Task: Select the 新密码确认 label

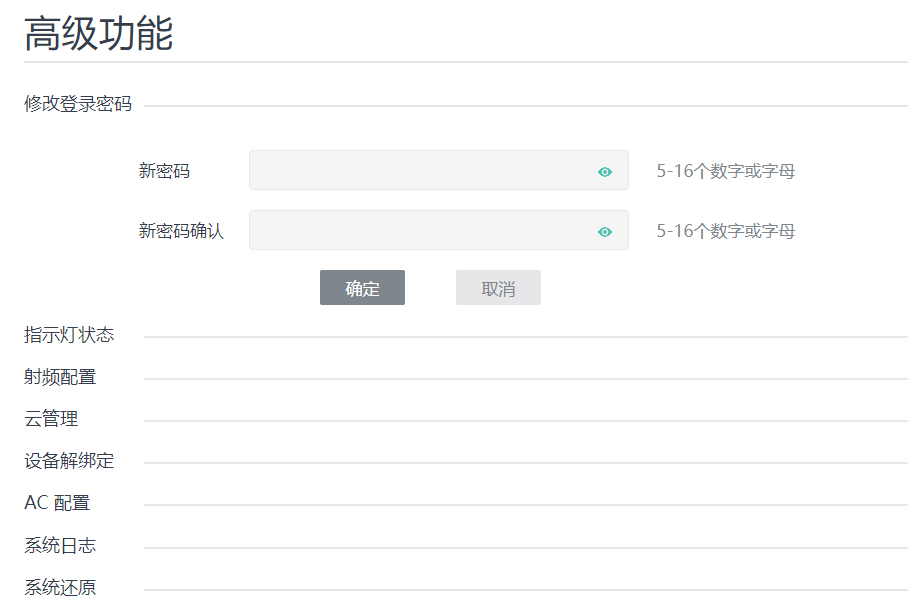Action: click(181, 232)
